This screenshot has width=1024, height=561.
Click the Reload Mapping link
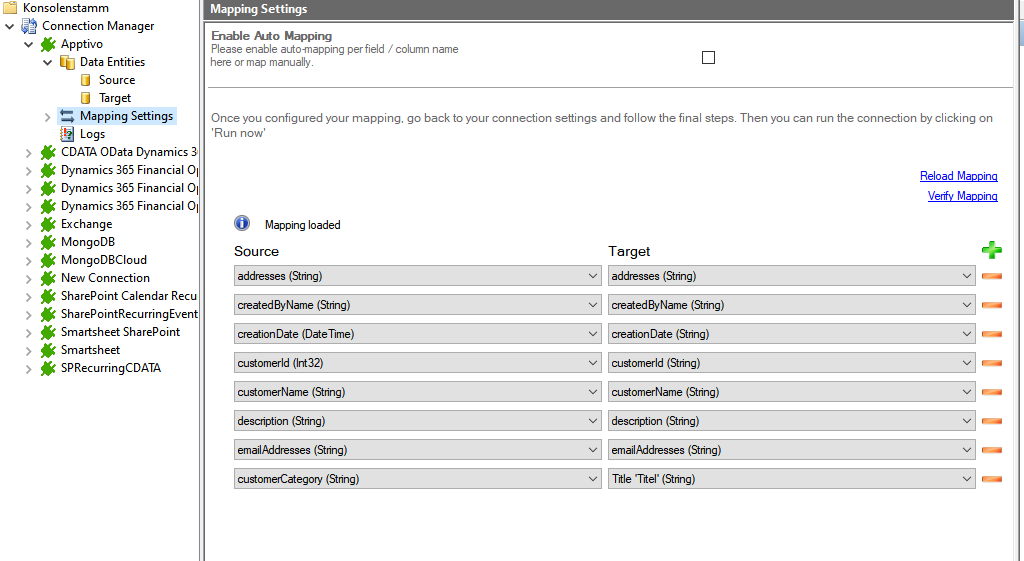[958, 176]
